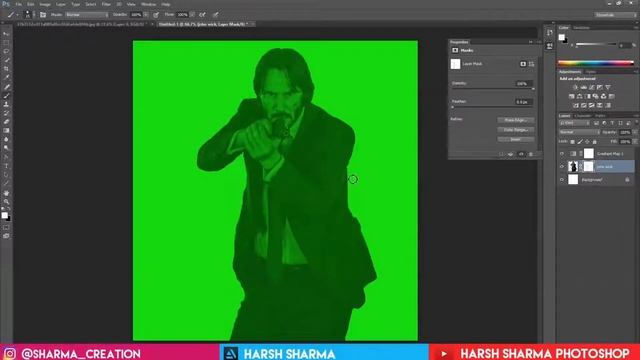
Task: Click the Feather value field
Action: 524,102
